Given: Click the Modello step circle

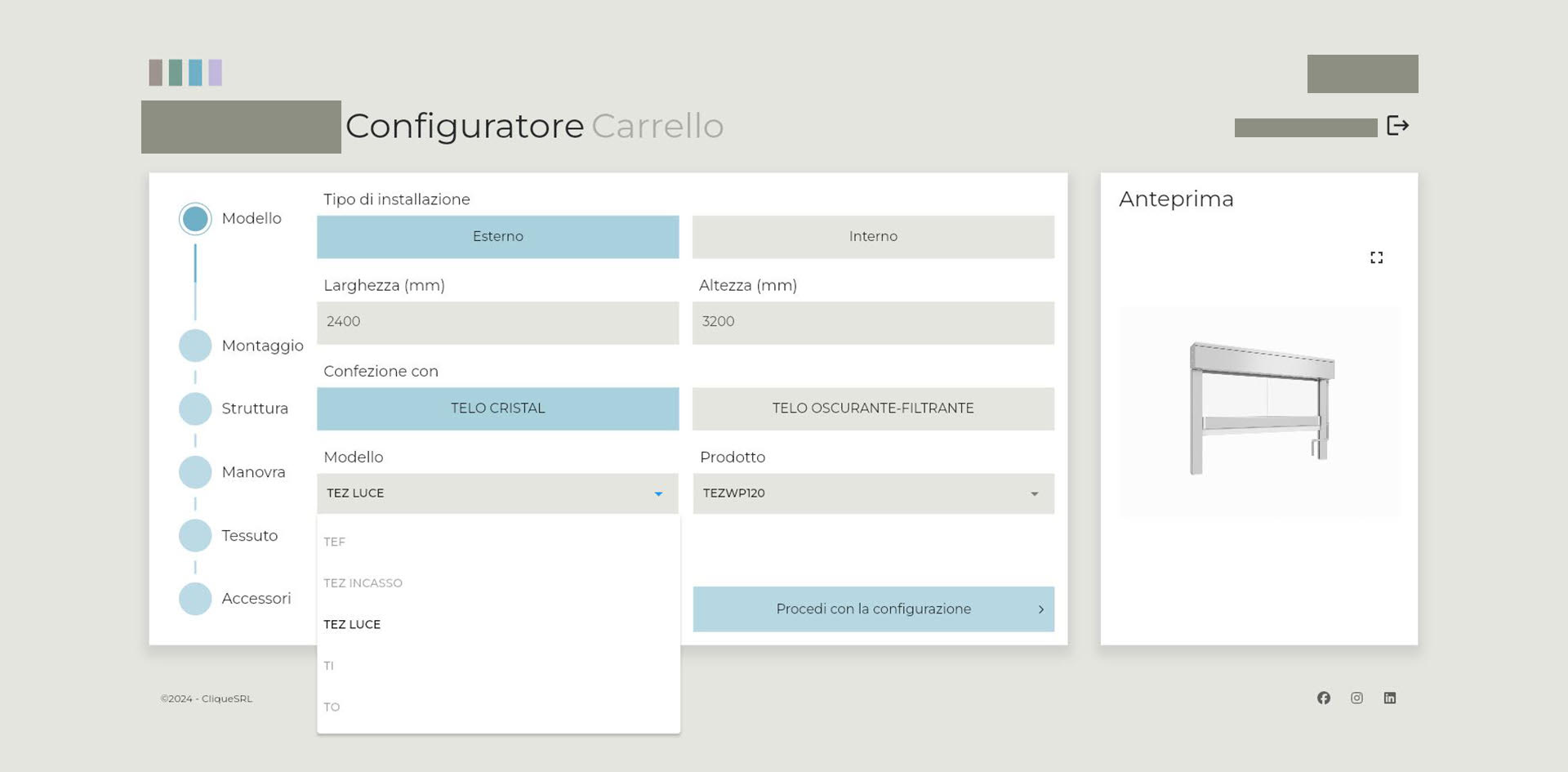Looking at the screenshot, I should (x=195, y=219).
